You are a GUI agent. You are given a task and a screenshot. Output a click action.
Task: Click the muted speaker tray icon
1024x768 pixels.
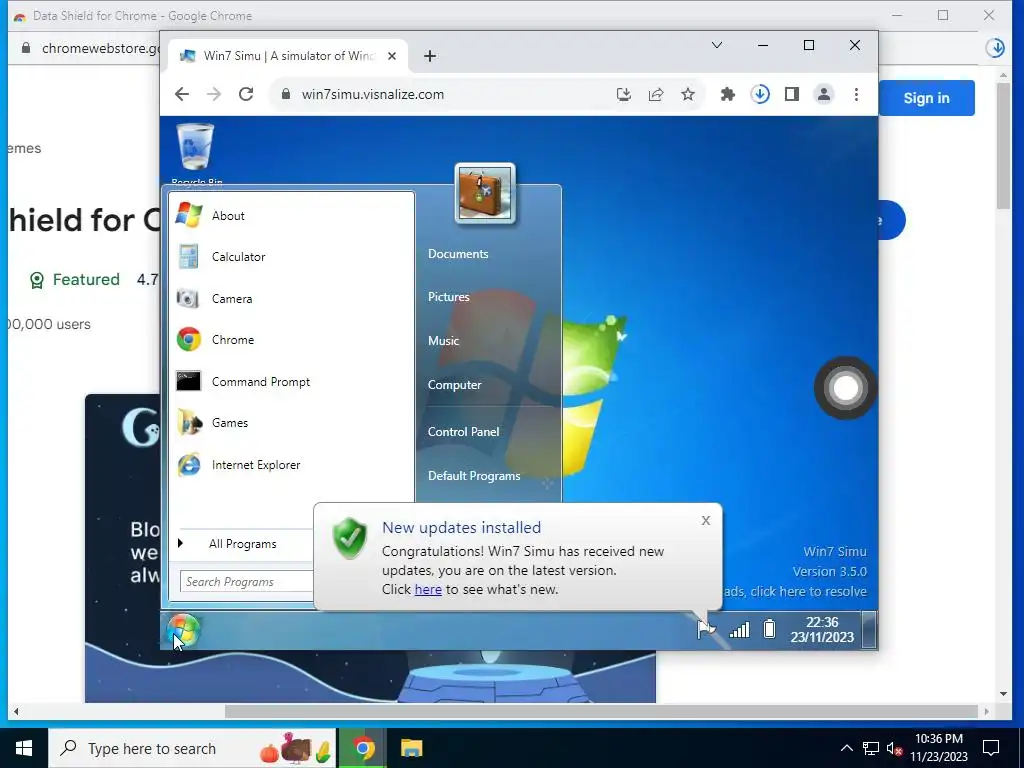(894, 748)
